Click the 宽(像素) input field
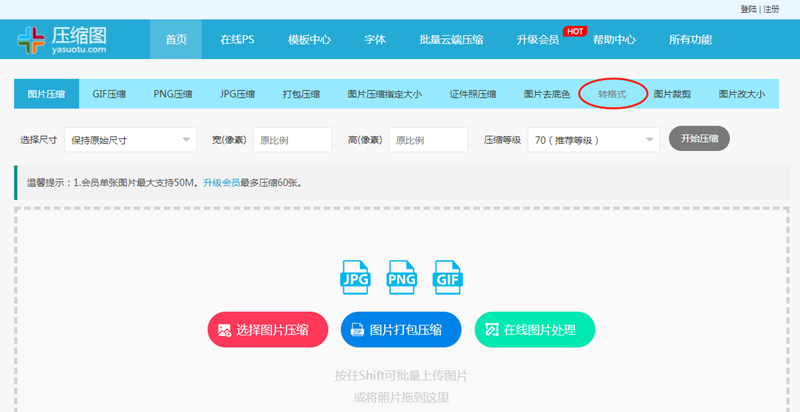The height and width of the screenshot is (412, 800). tap(292, 140)
